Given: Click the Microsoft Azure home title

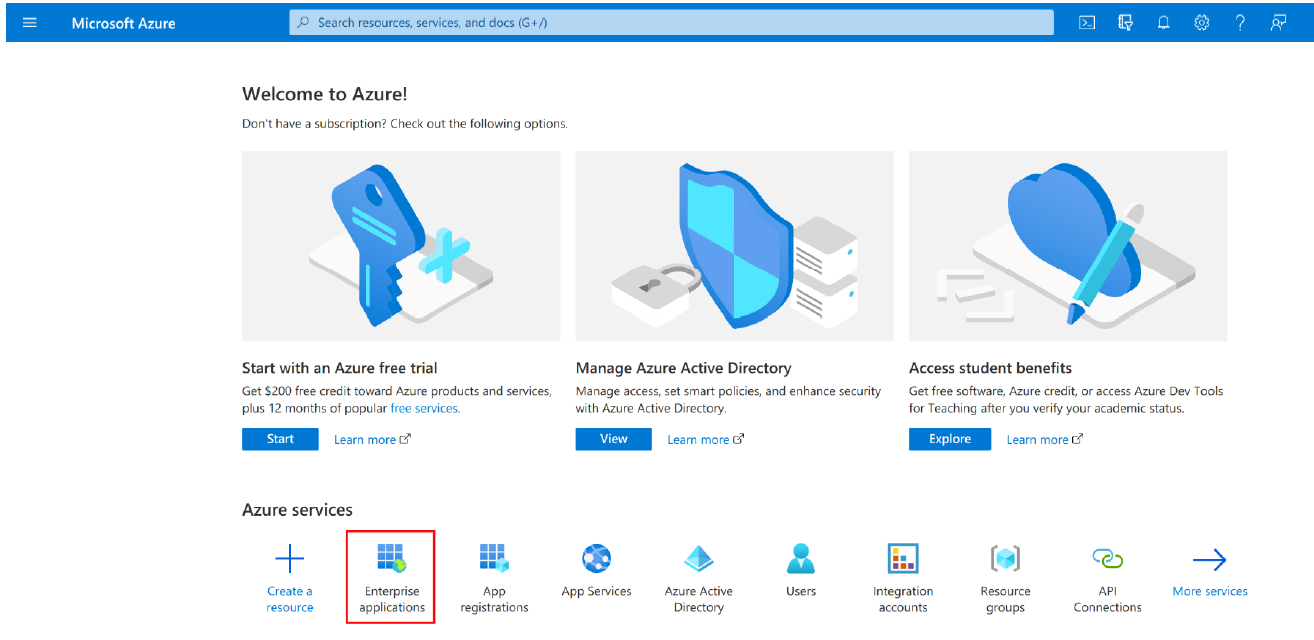Looking at the screenshot, I should (x=123, y=23).
